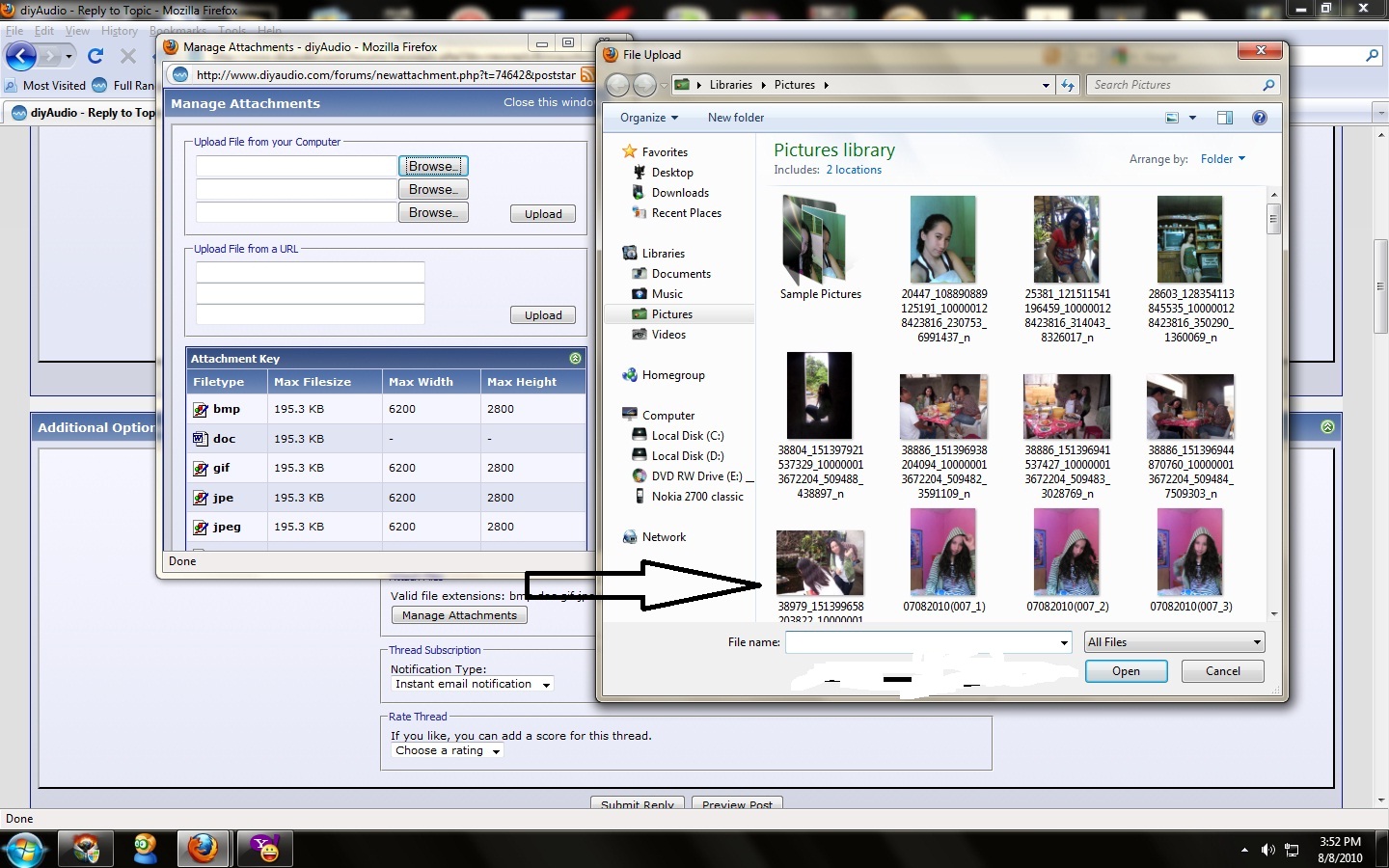Open the Organize dropdown menu
1389x868 pixels.
pos(649,118)
